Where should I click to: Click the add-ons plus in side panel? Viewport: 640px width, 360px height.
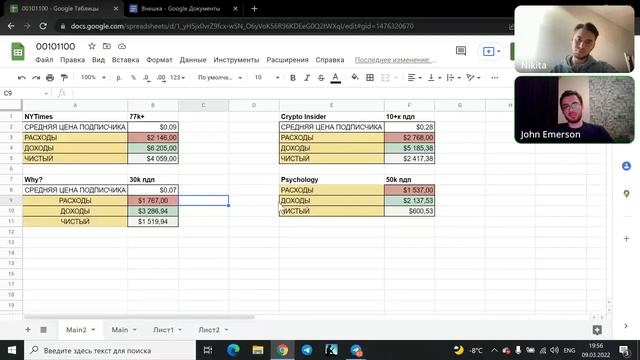pyautogui.click(x=627, y=238)
